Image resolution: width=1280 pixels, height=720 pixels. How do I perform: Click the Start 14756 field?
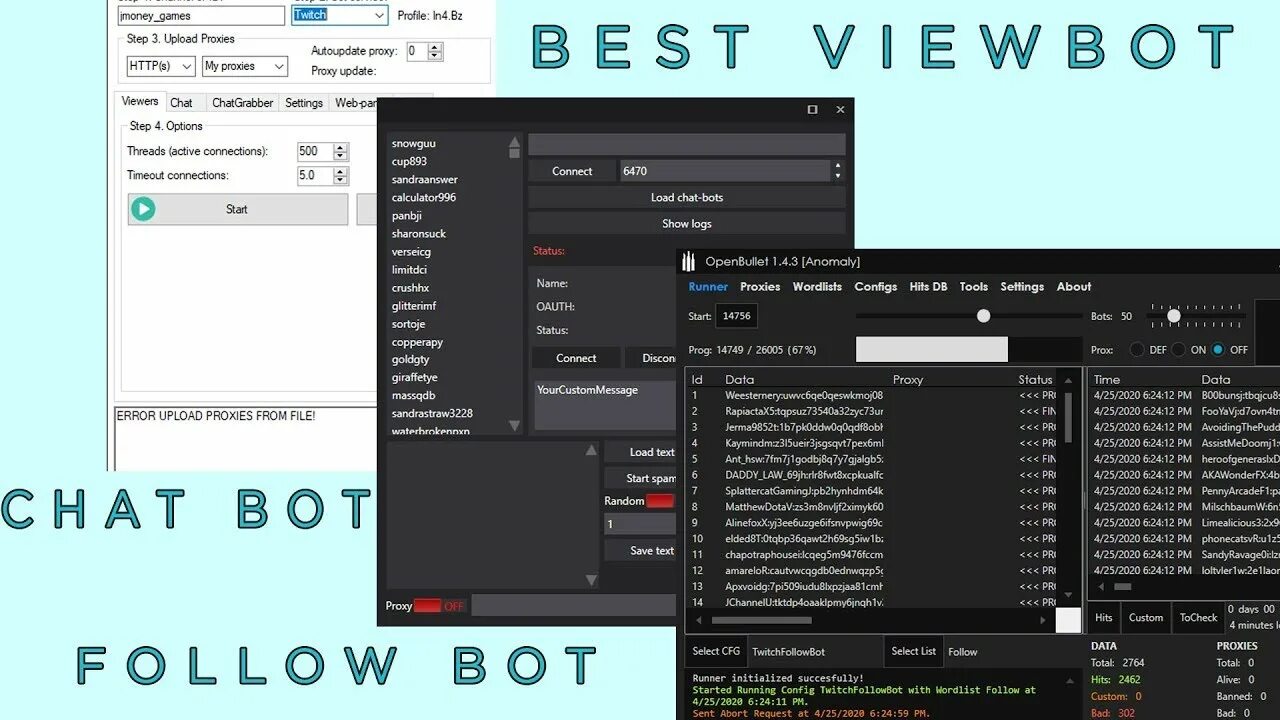pyautogui.click(x=737, y=316)
